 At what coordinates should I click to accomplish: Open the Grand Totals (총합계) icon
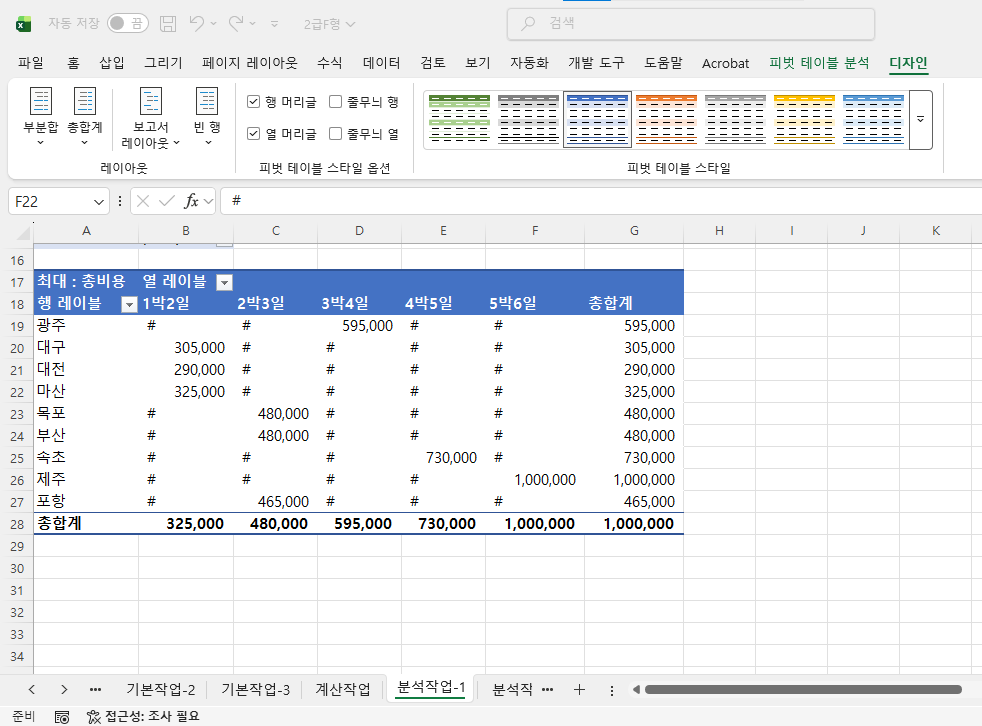pyautogui.click(x=85, y=110)
